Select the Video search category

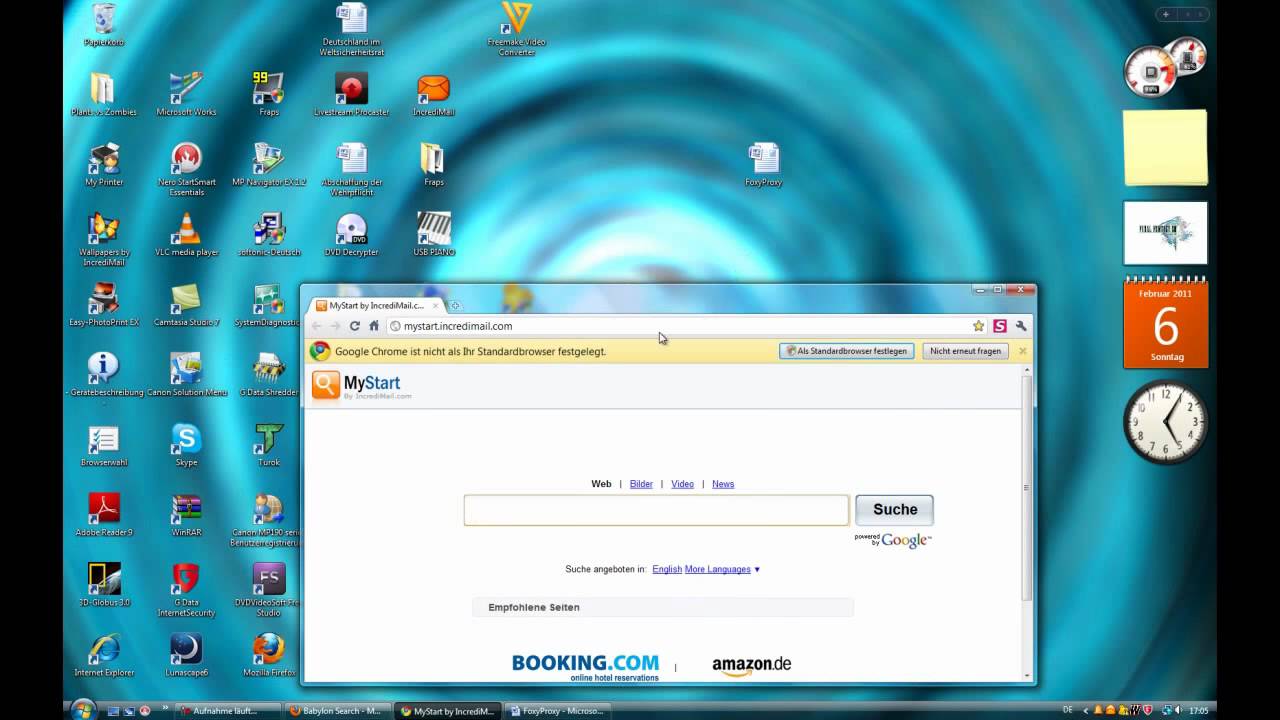point(682,484)
